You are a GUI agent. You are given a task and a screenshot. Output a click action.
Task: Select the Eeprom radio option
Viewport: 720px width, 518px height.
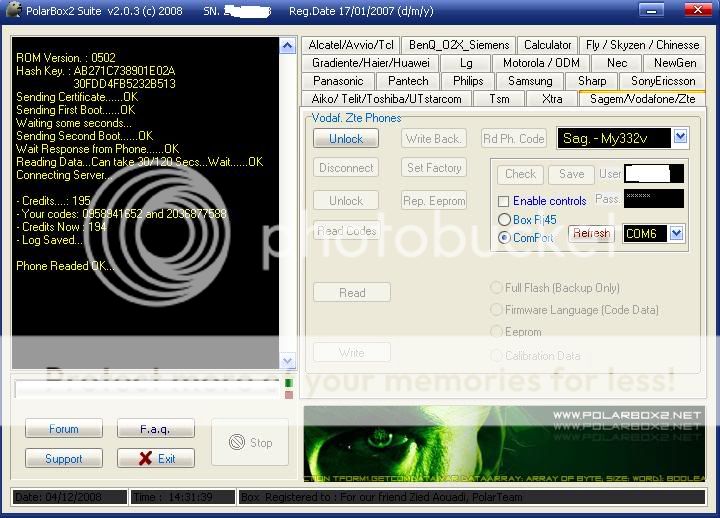pyautogui.click(x=496, y=332)
